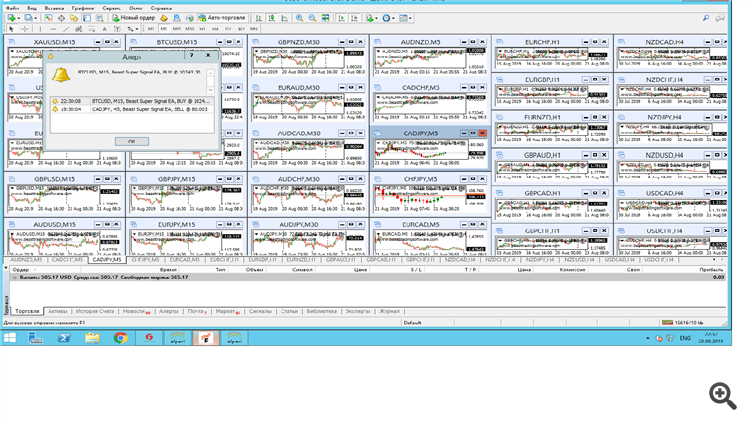Select the crosshair tool
The width and height of the screenshot is (750, 422).
coord(25,29)
